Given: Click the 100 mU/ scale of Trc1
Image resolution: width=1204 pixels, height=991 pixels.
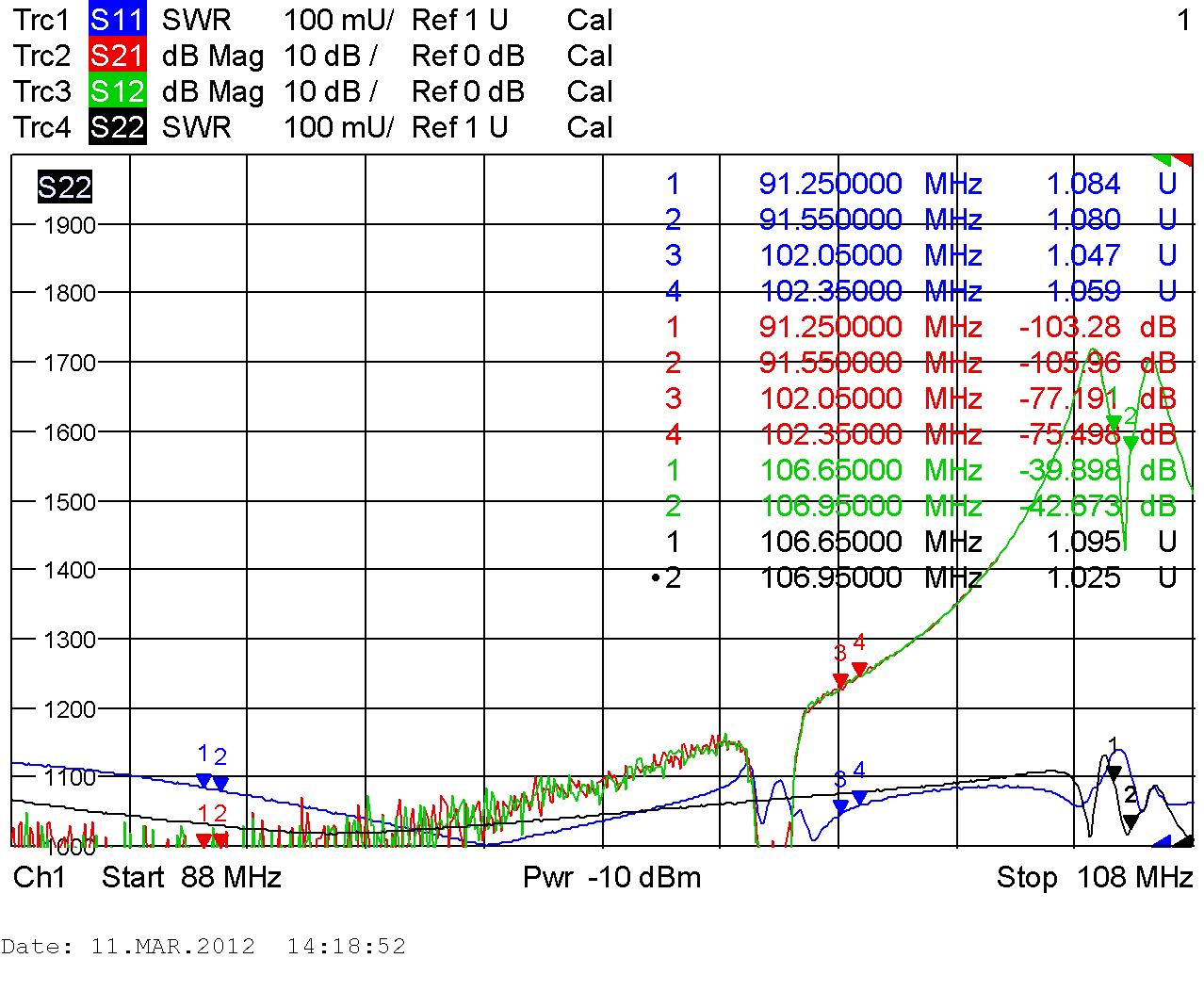Looking at the screenshot, I should (339, 20).
